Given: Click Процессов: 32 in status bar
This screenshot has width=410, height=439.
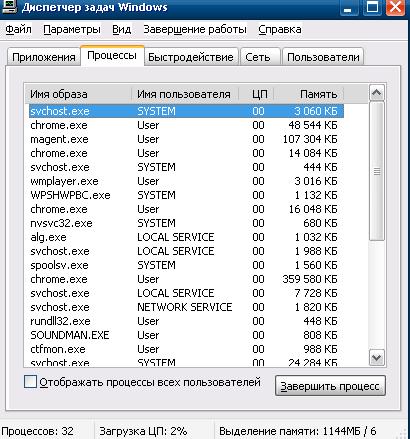Looking at the screenshot, I should point(37,431).
